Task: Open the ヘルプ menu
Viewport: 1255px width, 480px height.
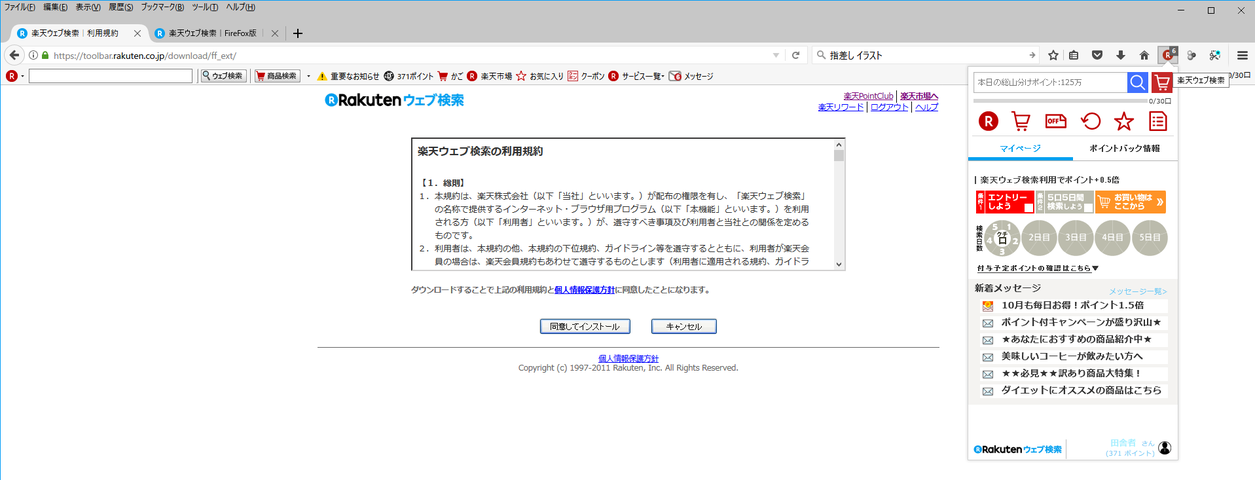Action: click(241, 7)
